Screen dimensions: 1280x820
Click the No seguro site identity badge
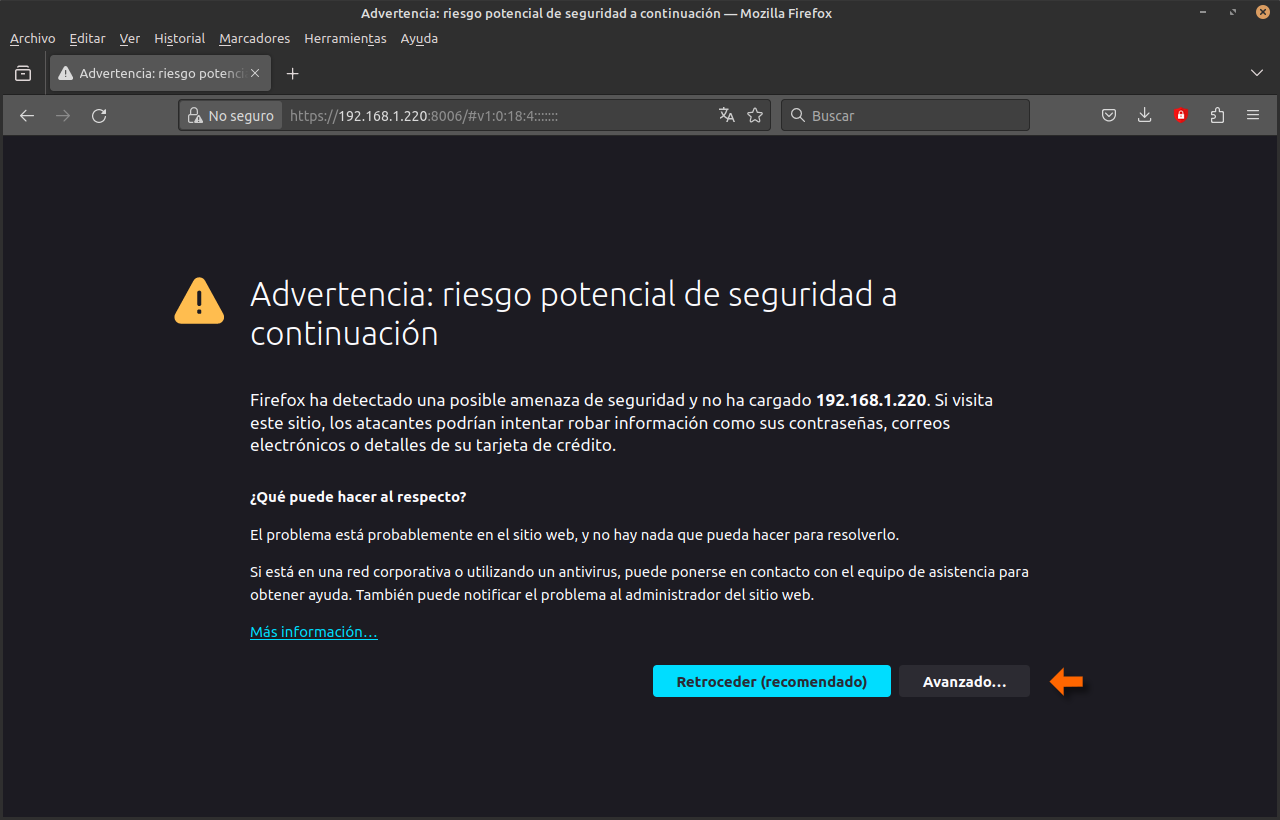(x=231, y=116)
